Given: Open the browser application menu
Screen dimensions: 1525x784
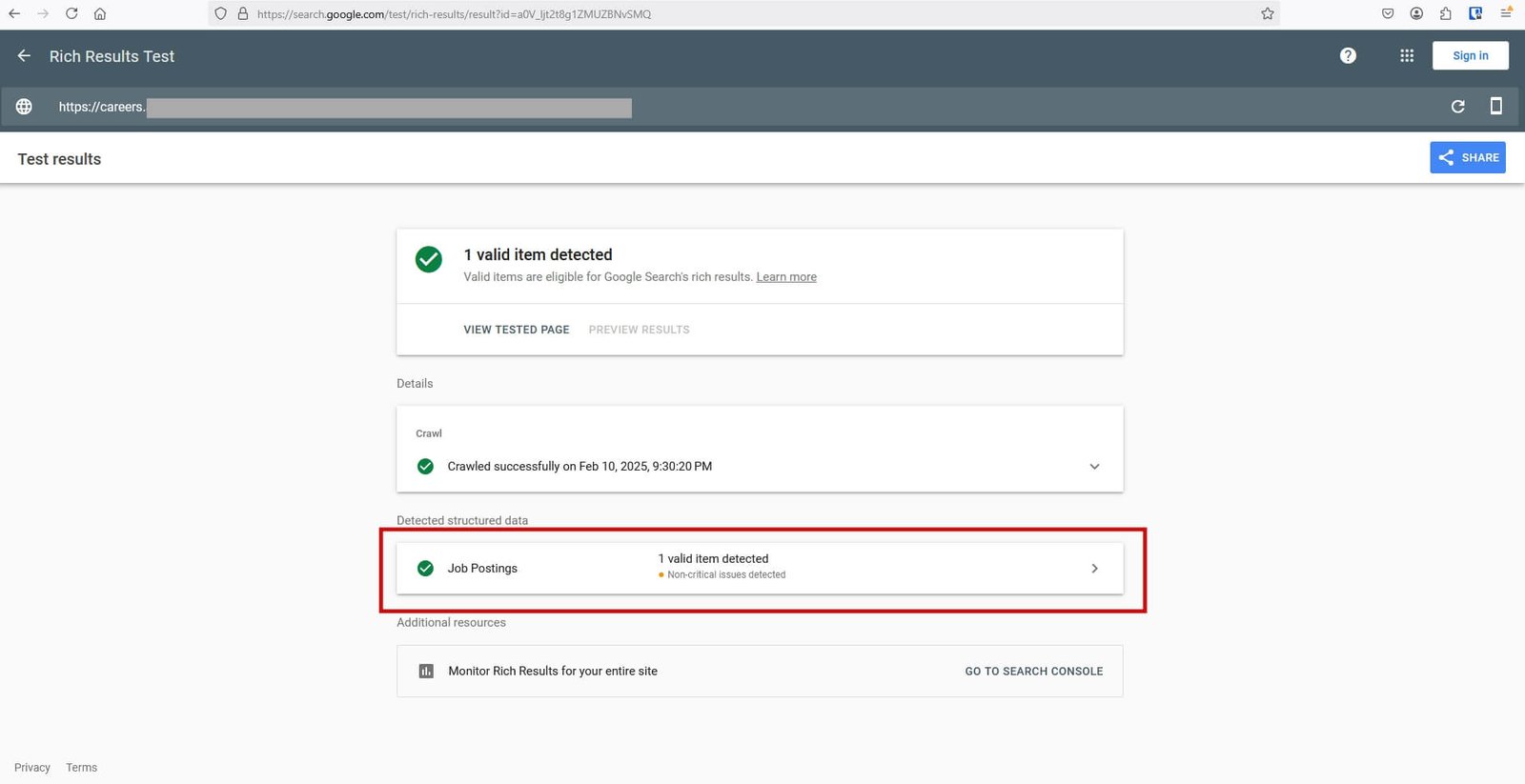Looking at the screenshot, I should point(1506,13).
